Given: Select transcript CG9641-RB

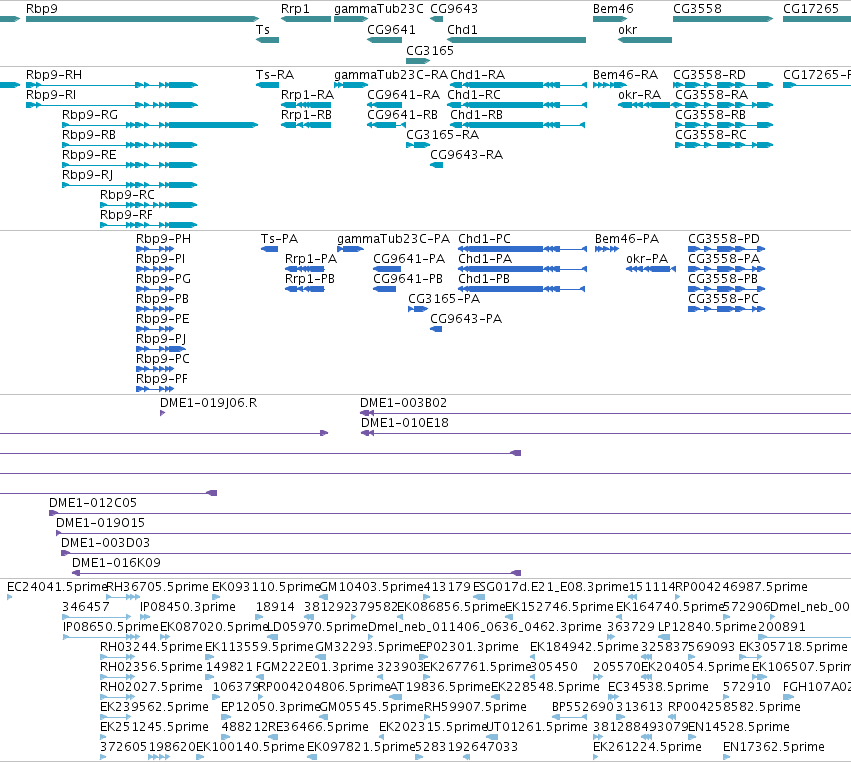Looking at the screenshot, I should (386, 125).
